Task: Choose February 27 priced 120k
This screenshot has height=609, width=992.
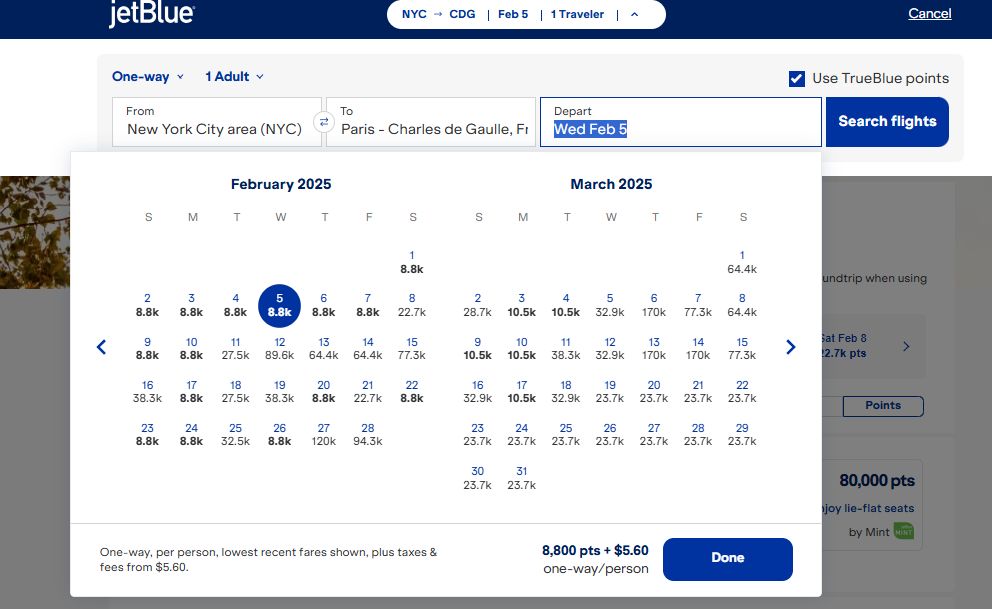Action: 324,434
